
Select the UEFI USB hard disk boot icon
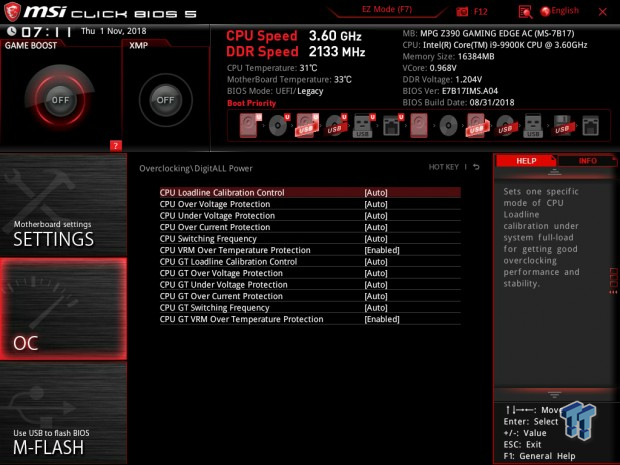click(x=307, y=125)
